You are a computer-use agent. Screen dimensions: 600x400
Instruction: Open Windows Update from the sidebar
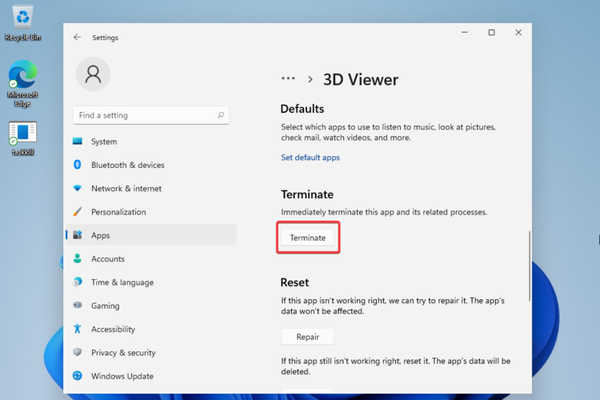(x=122, y=376)
